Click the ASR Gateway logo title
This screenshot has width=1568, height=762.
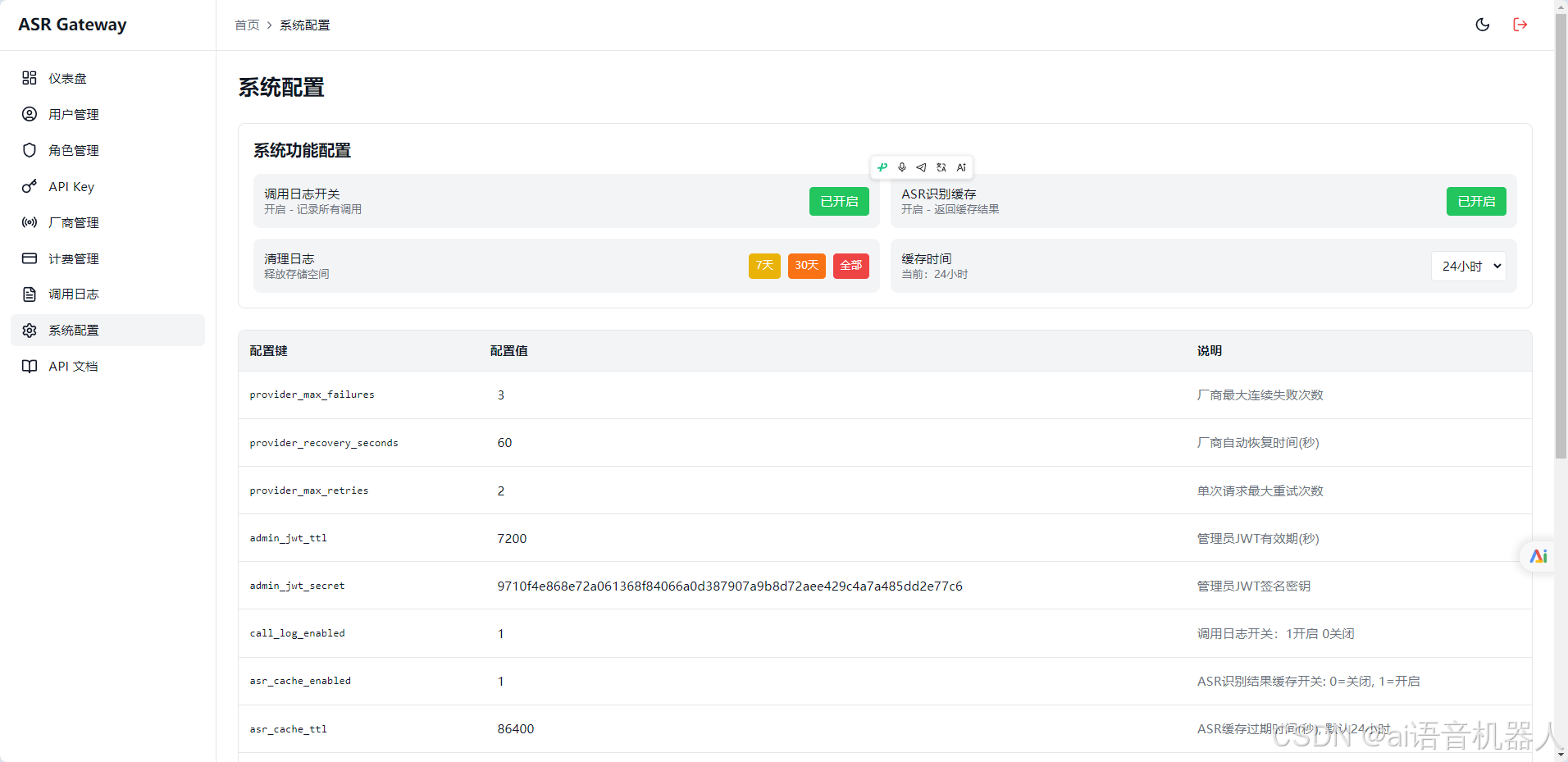point(72,25)
